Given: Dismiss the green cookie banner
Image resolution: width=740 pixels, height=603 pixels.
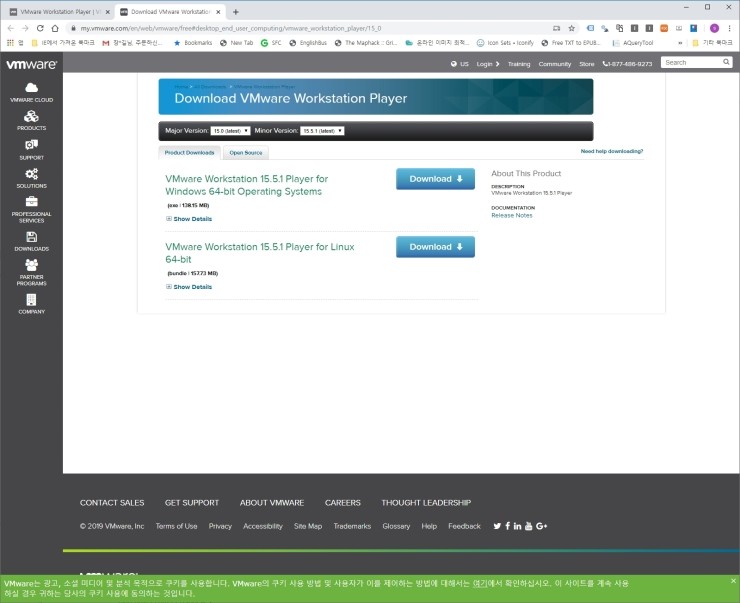Looking at the screenshot, I should pos(733,581).
